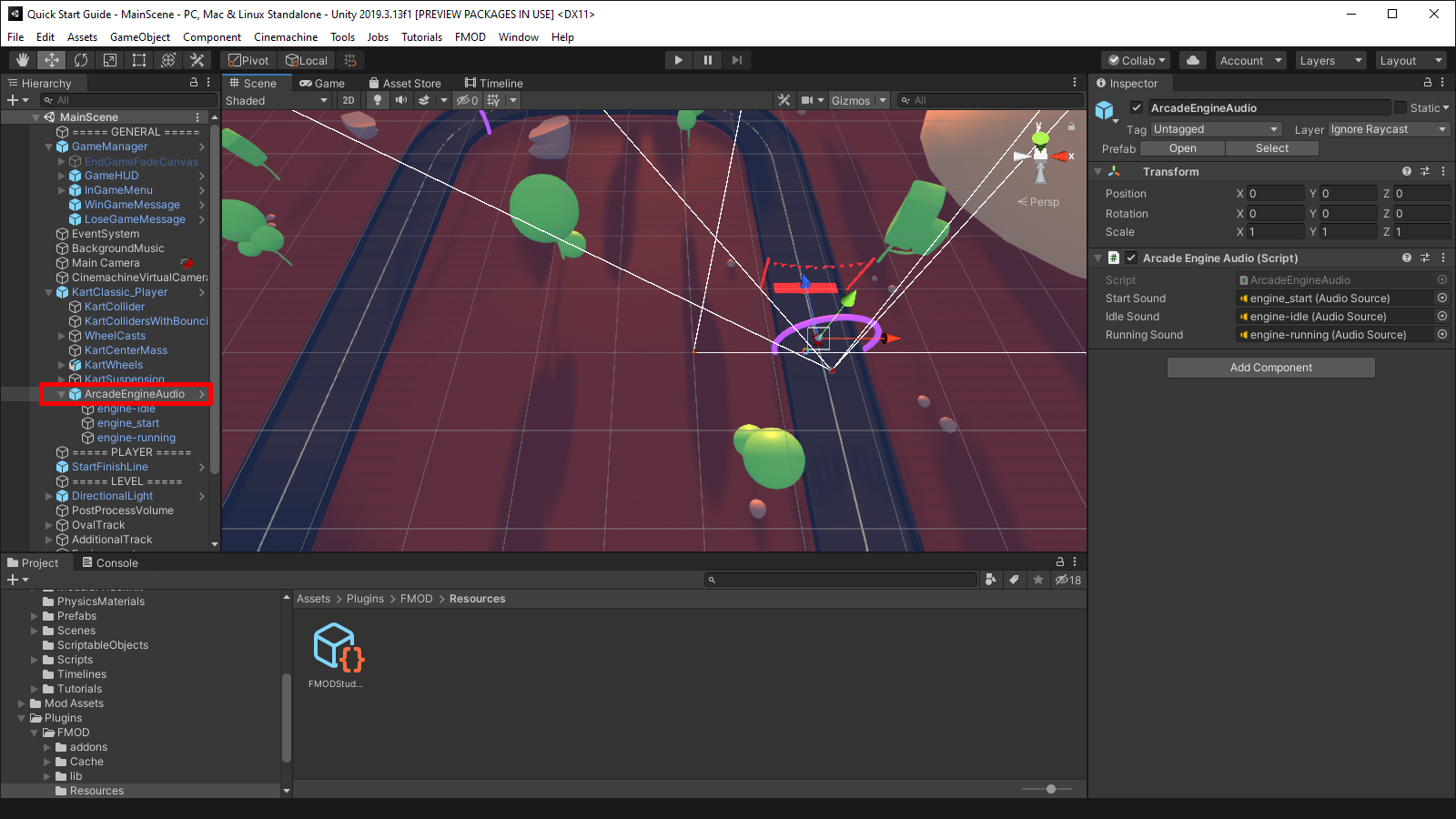Click Add Component button
The image size is (1456, 819).
tap(1271, 368)
